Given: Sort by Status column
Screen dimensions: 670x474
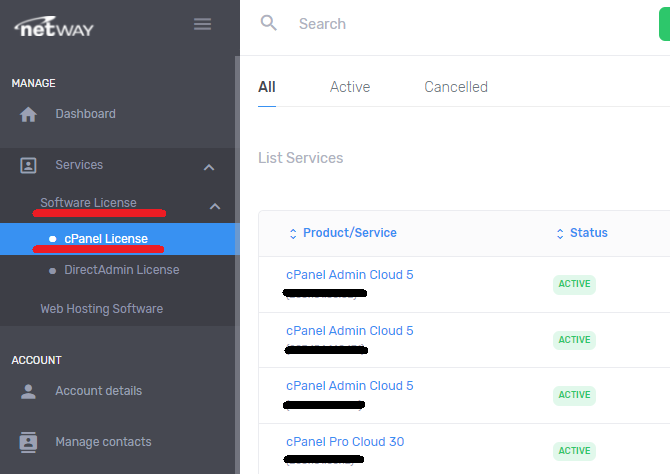Looking at the screenshot, I should coord(581,233).
